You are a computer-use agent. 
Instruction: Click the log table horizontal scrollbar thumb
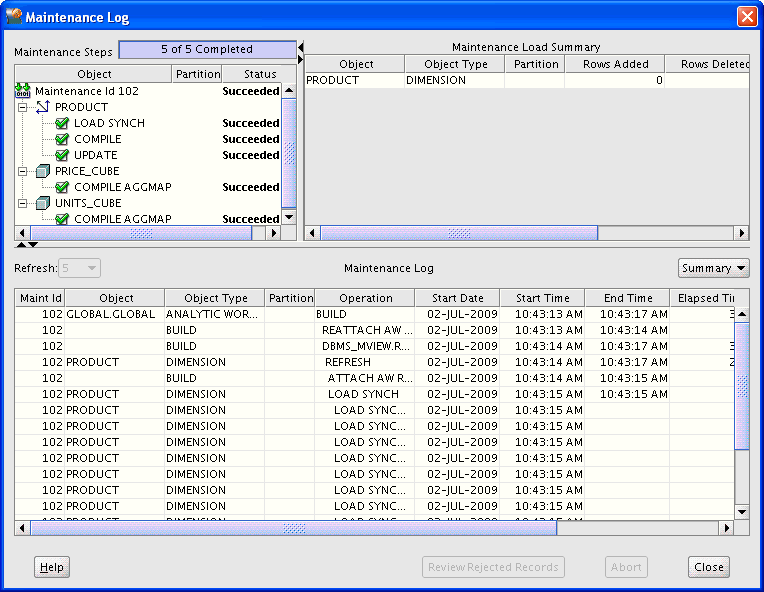(x=294, y=528)
